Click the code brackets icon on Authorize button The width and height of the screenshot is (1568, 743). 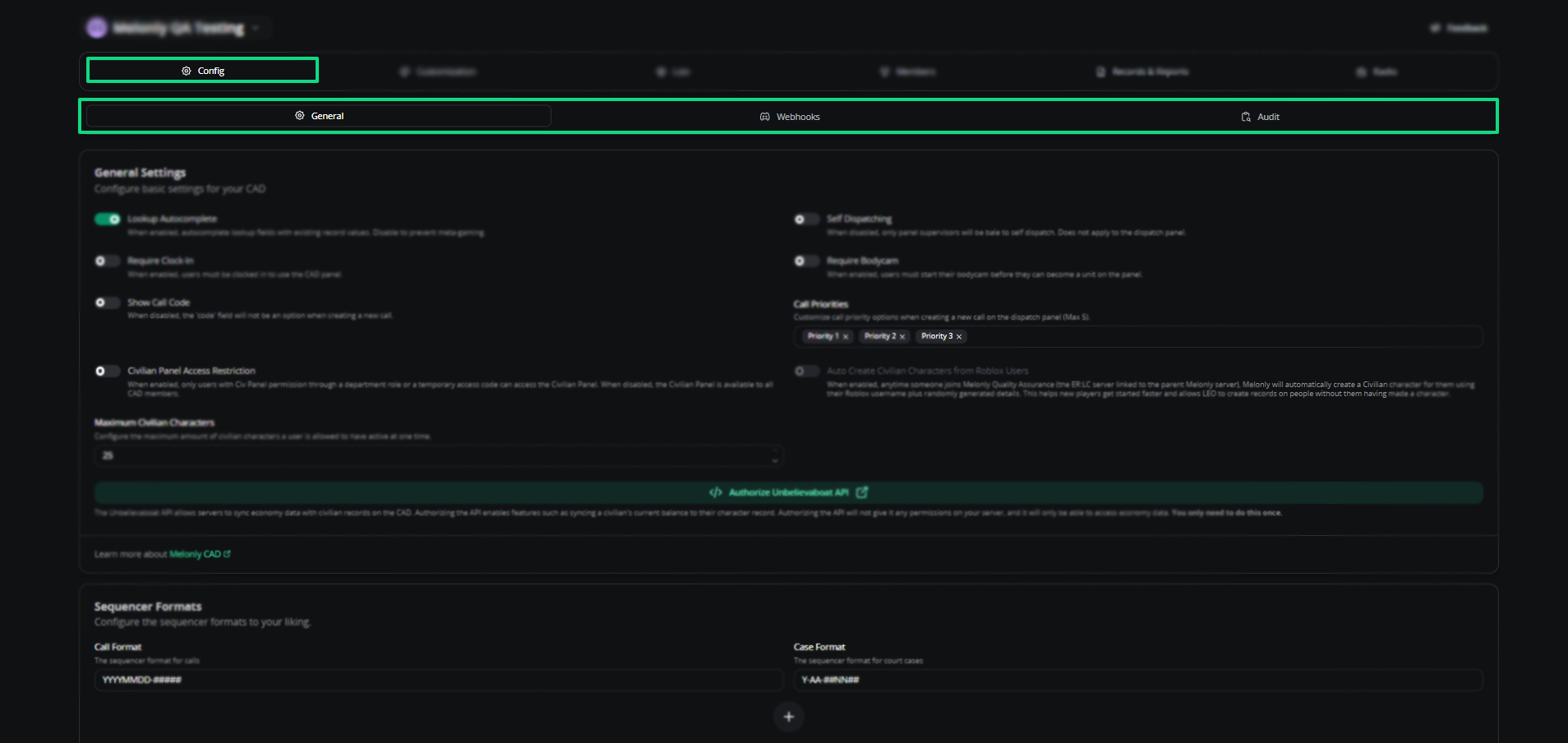point(716,492)
